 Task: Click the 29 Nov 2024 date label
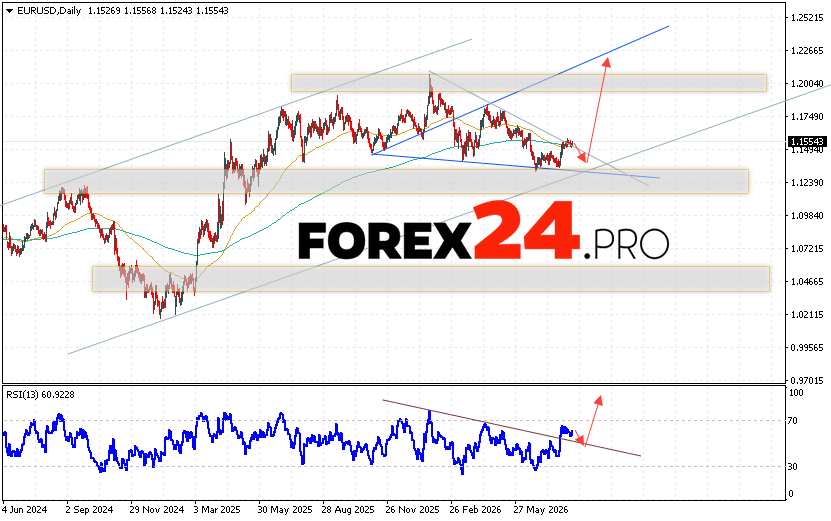click(x=156, y=510)
